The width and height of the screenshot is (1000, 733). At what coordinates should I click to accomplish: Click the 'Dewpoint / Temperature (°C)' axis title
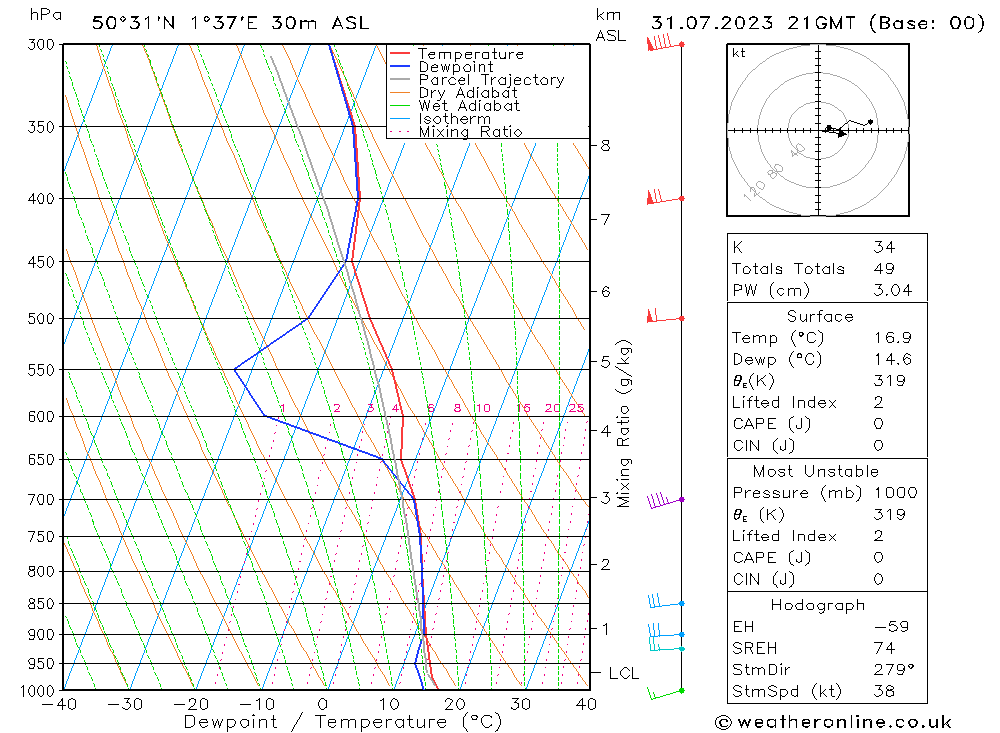[343, 722]
